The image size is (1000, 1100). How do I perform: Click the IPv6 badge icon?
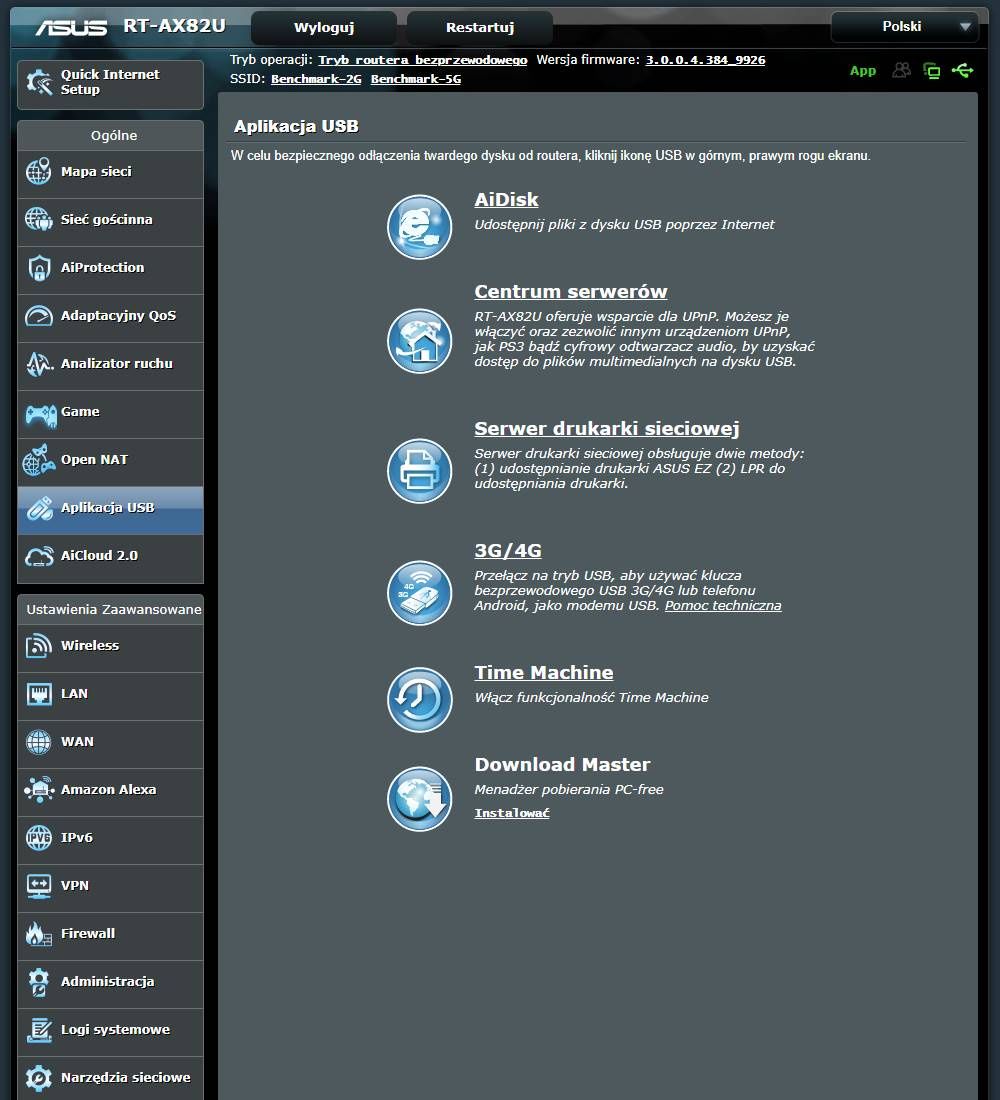tap(39, 838)
